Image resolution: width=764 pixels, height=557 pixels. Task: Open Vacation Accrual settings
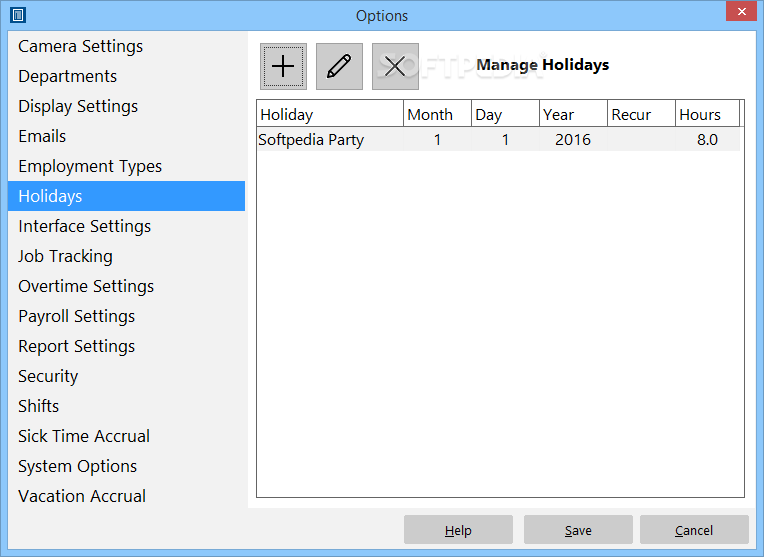126,496
